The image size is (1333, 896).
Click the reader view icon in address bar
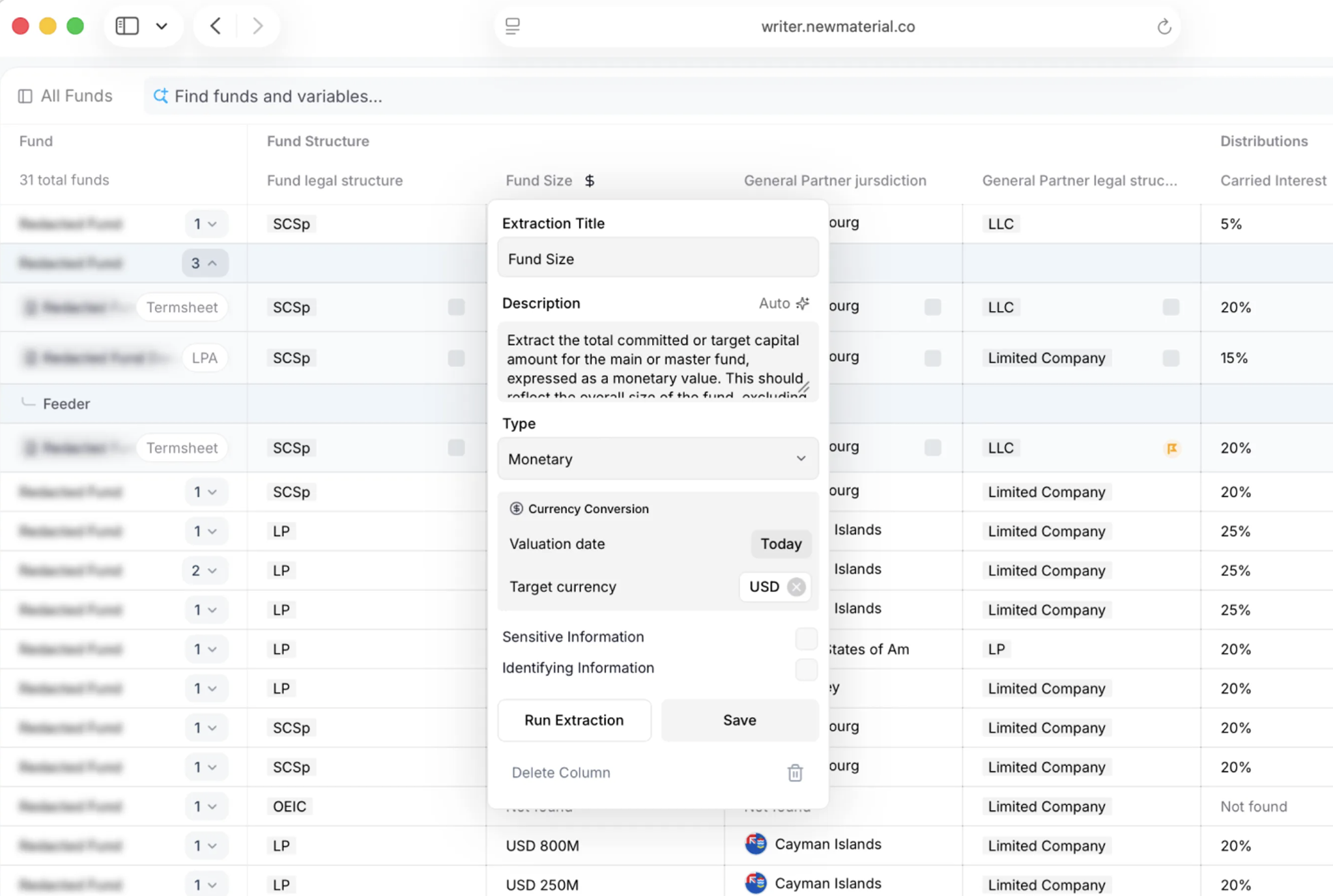click(513, 26)
